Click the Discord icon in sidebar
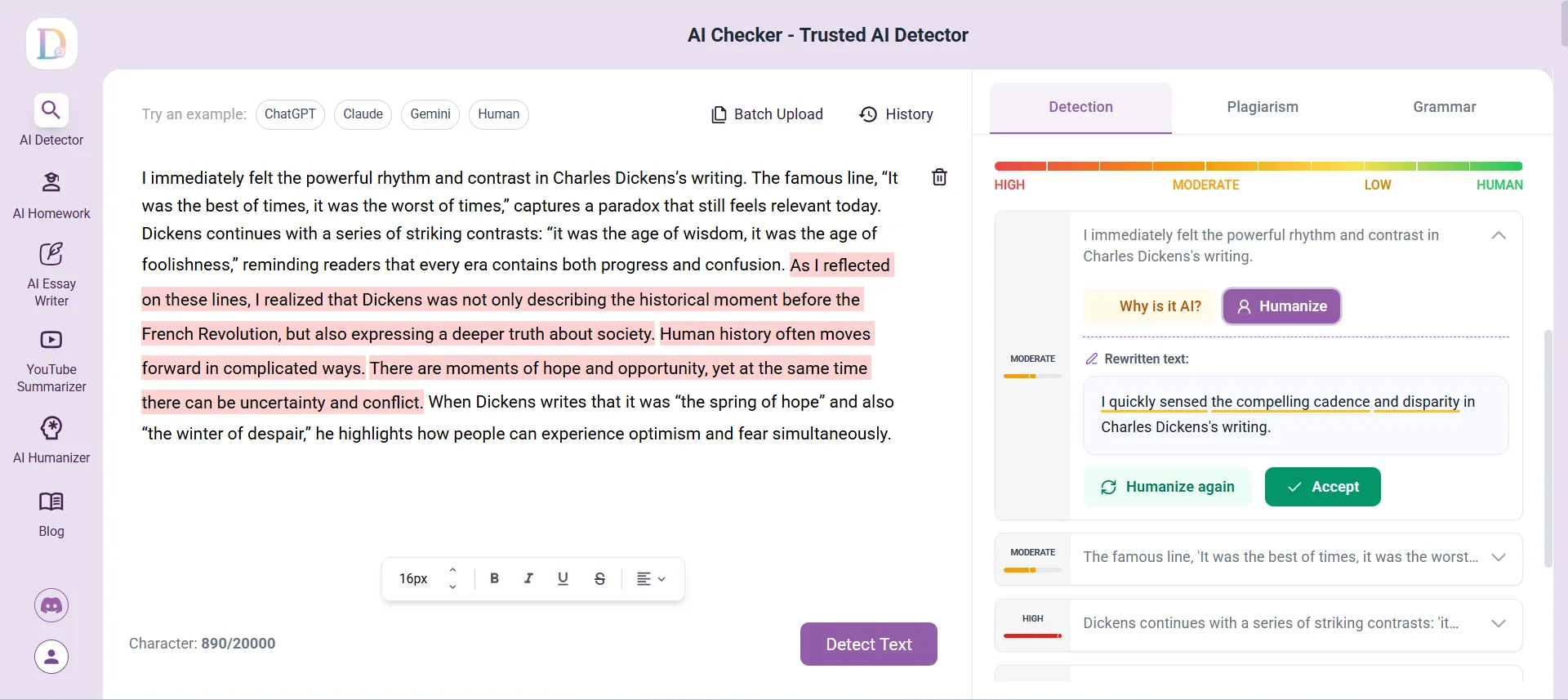Image resolution: width=1568 pixels, height=700 pixels. pos(51,605)
